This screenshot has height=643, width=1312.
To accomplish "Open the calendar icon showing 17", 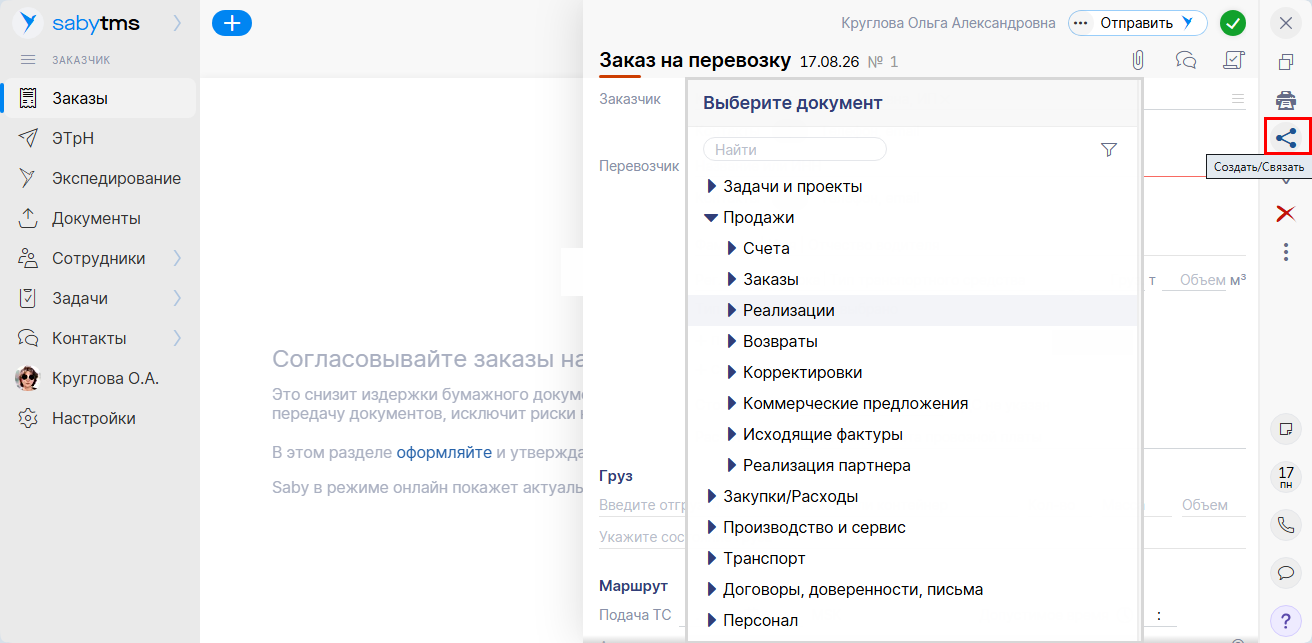I will (x=1286, y=476).
